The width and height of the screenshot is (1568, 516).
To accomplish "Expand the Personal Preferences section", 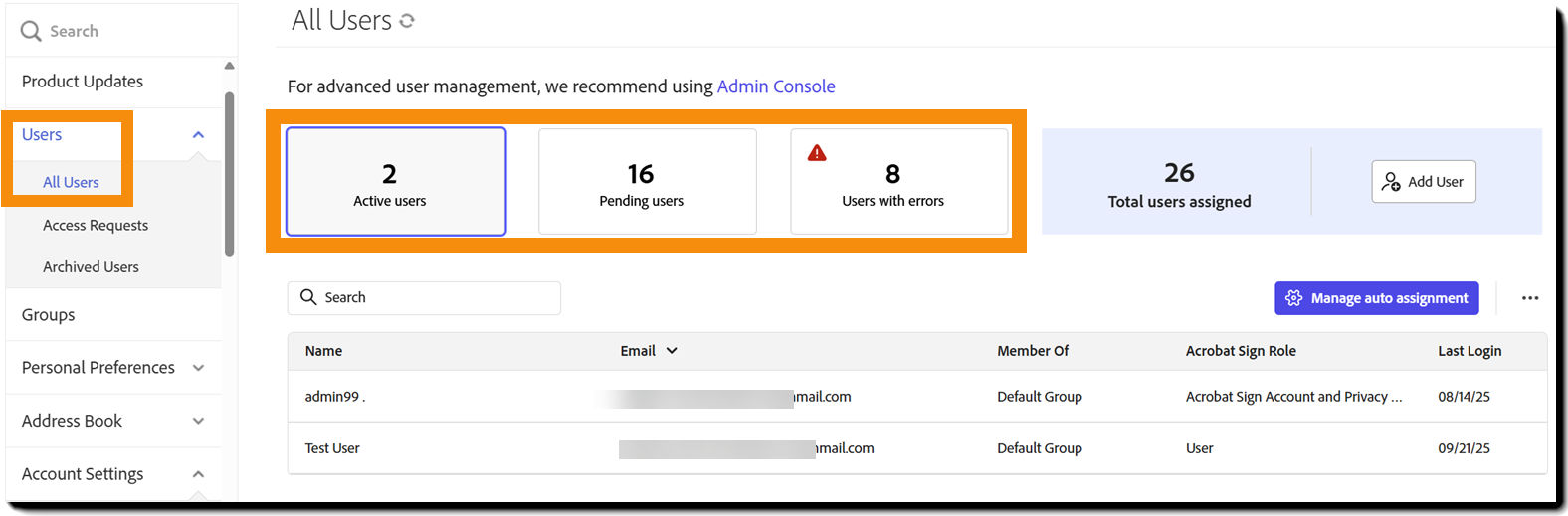I will (x=198, y=368).
